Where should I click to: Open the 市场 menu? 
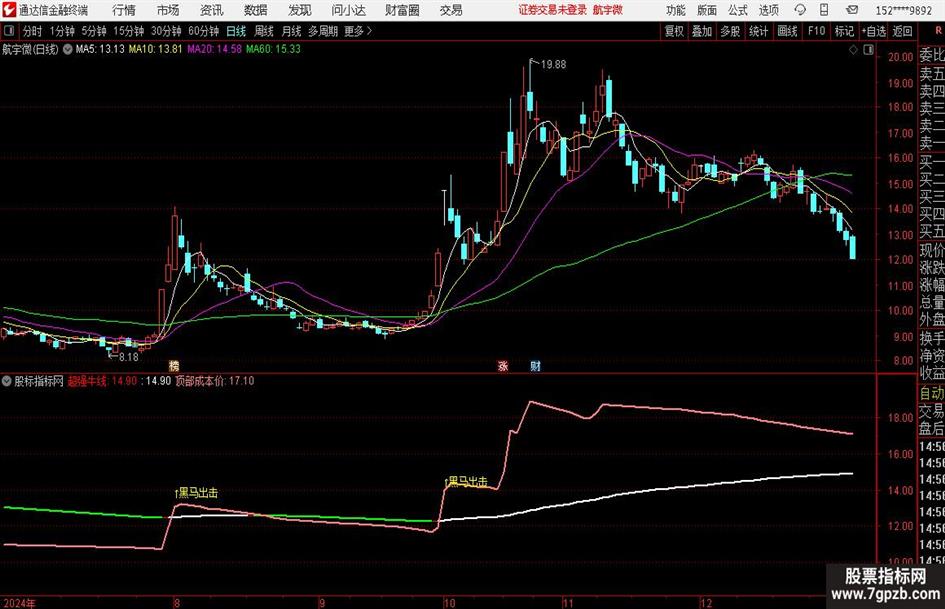point(168,10)
